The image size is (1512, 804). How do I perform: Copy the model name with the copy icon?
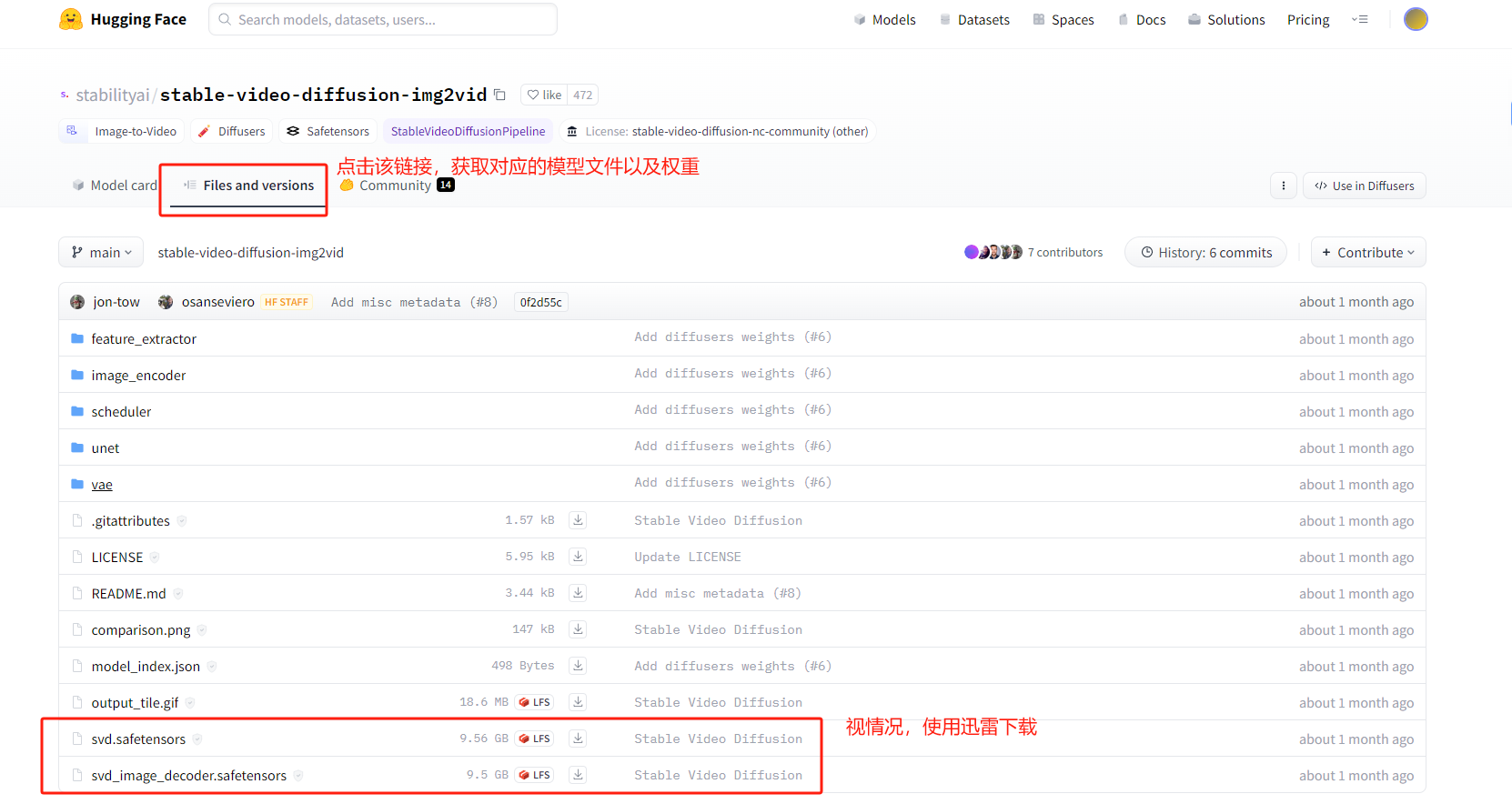pyautogui.click(x=499, y=95)
